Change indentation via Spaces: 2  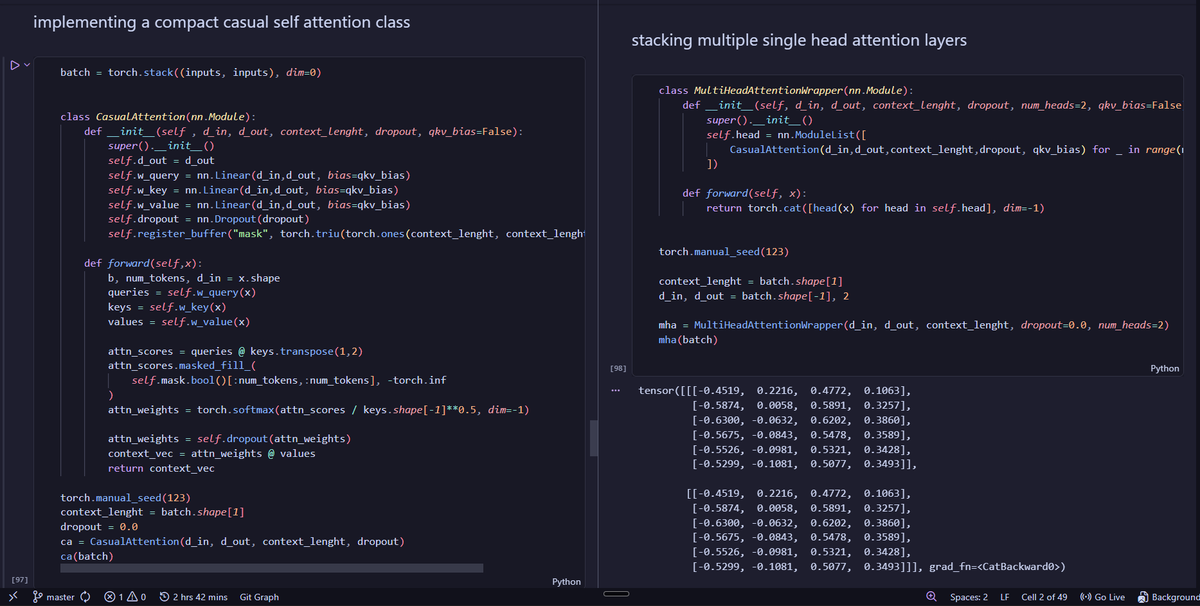pos(968,597)
